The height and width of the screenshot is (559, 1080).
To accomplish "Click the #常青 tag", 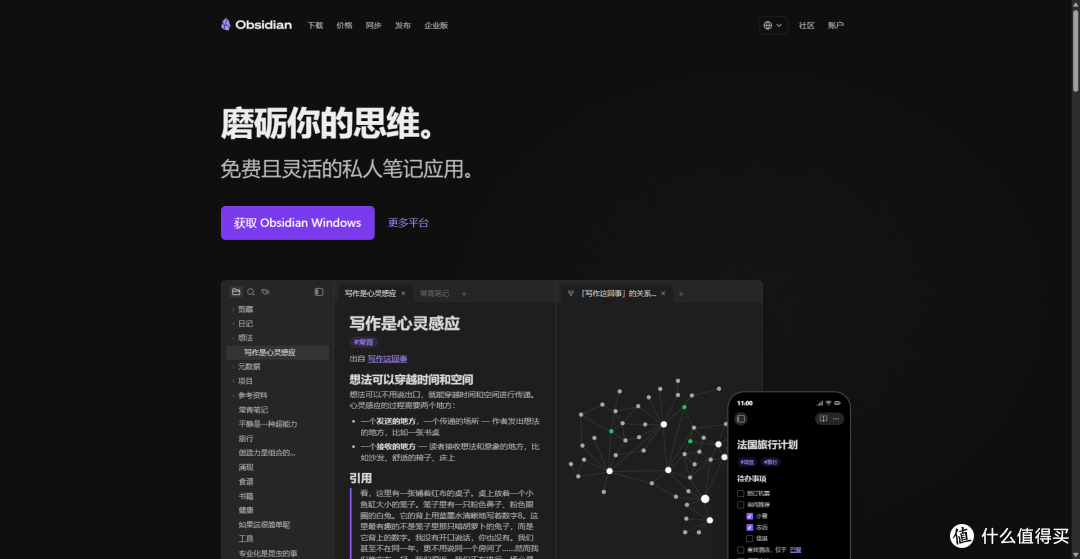I will pos(364,342).
